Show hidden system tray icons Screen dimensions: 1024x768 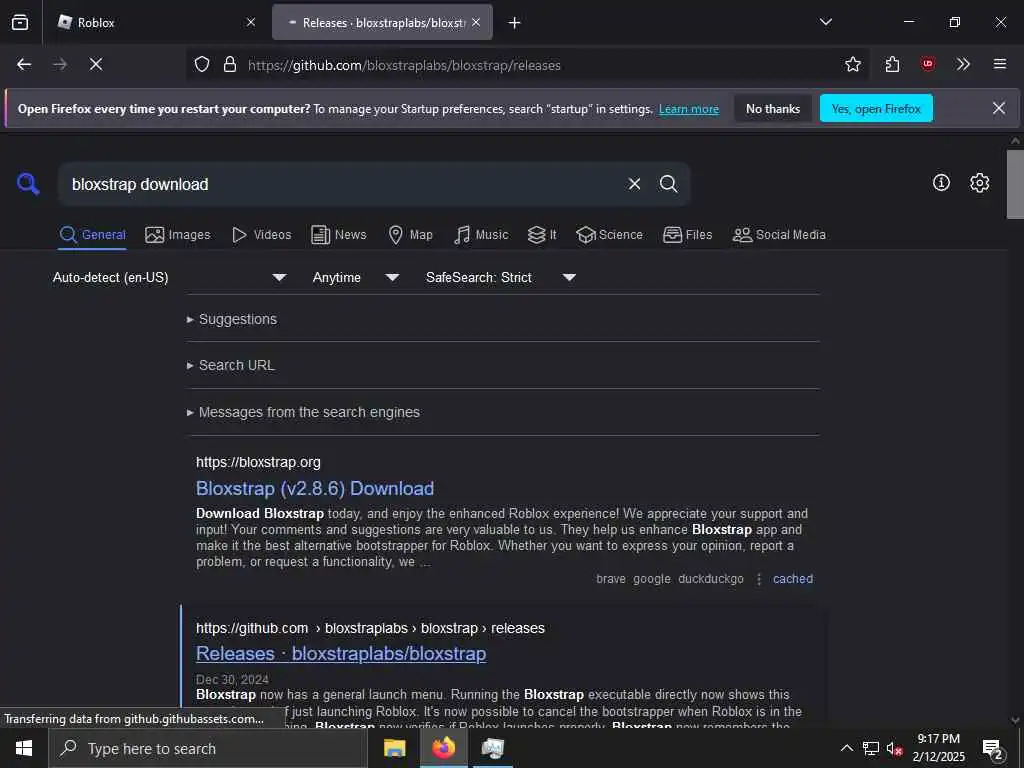tap(846, 748)
